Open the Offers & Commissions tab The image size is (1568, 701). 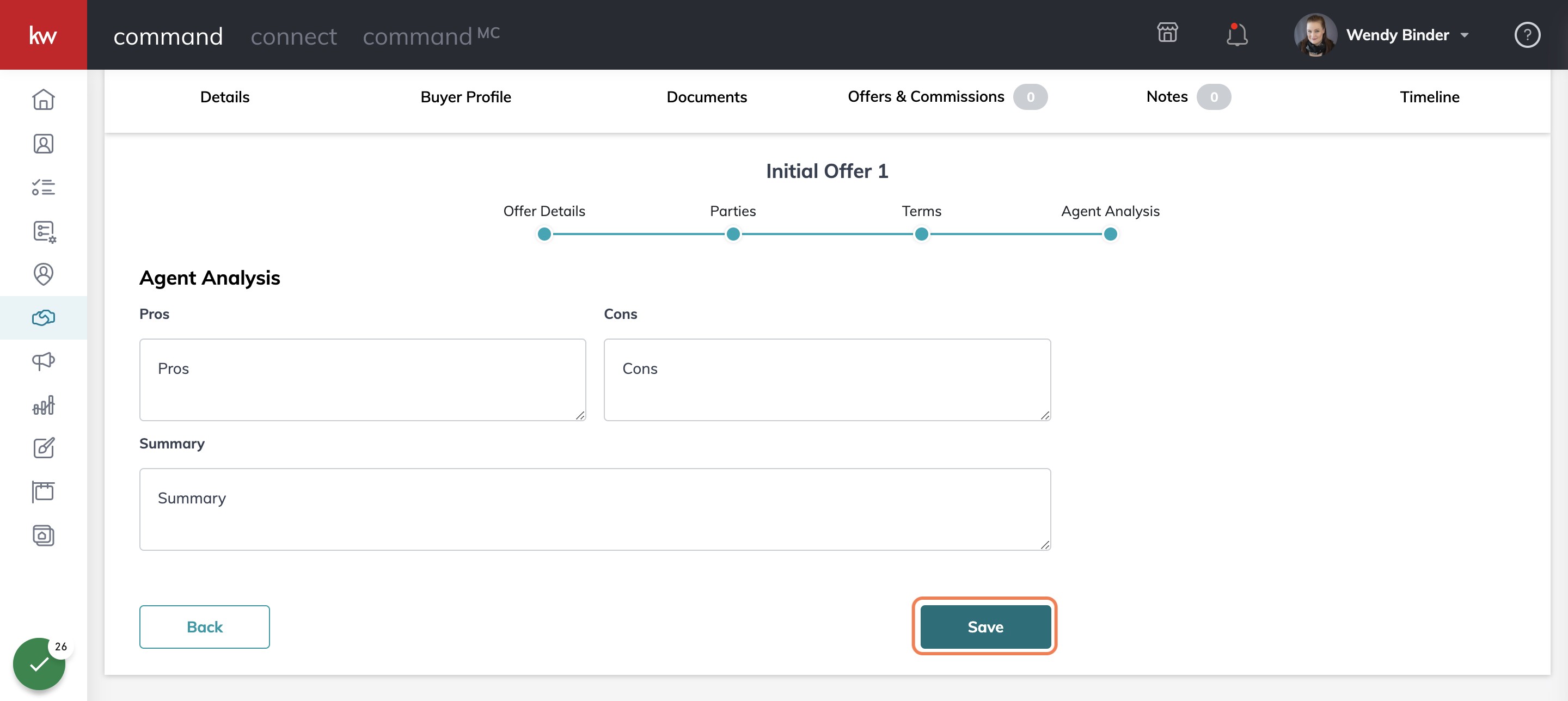pyautogui.click(x=947, y=97)
